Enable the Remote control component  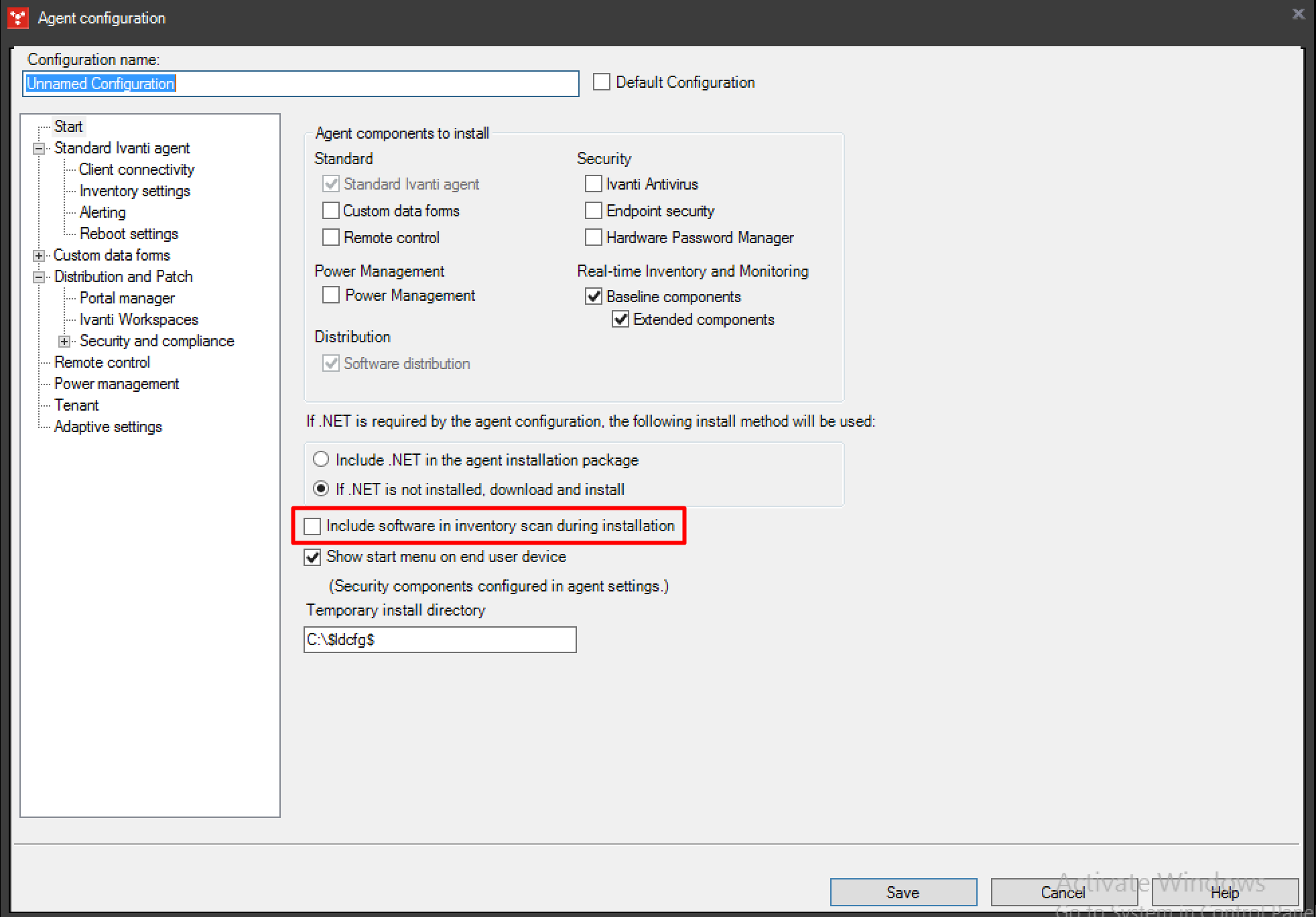330,237
